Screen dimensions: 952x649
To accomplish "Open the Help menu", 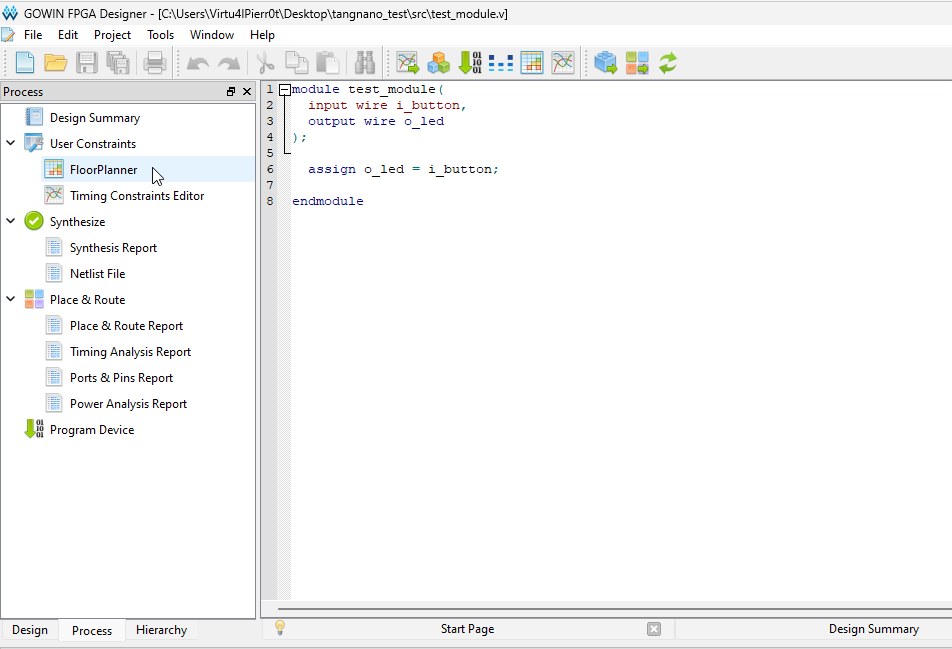I will point(262,35).
